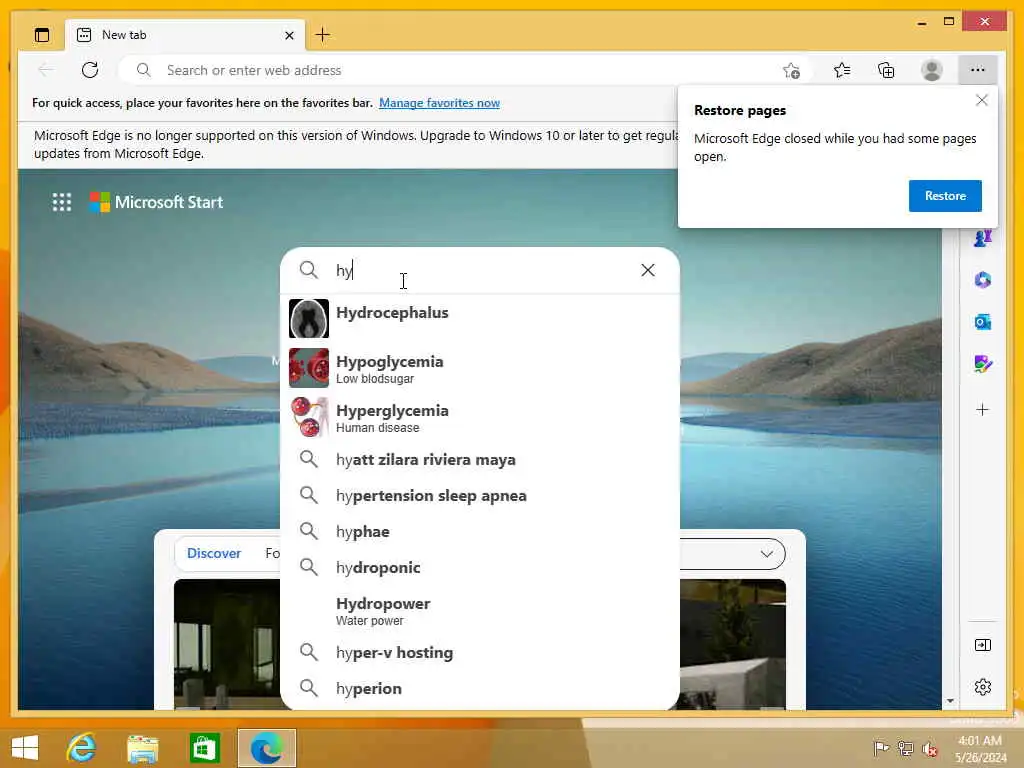Launch Internet Explorer from taskbar
Viewport: 1024px width, 768px height.
click(81, 748)
